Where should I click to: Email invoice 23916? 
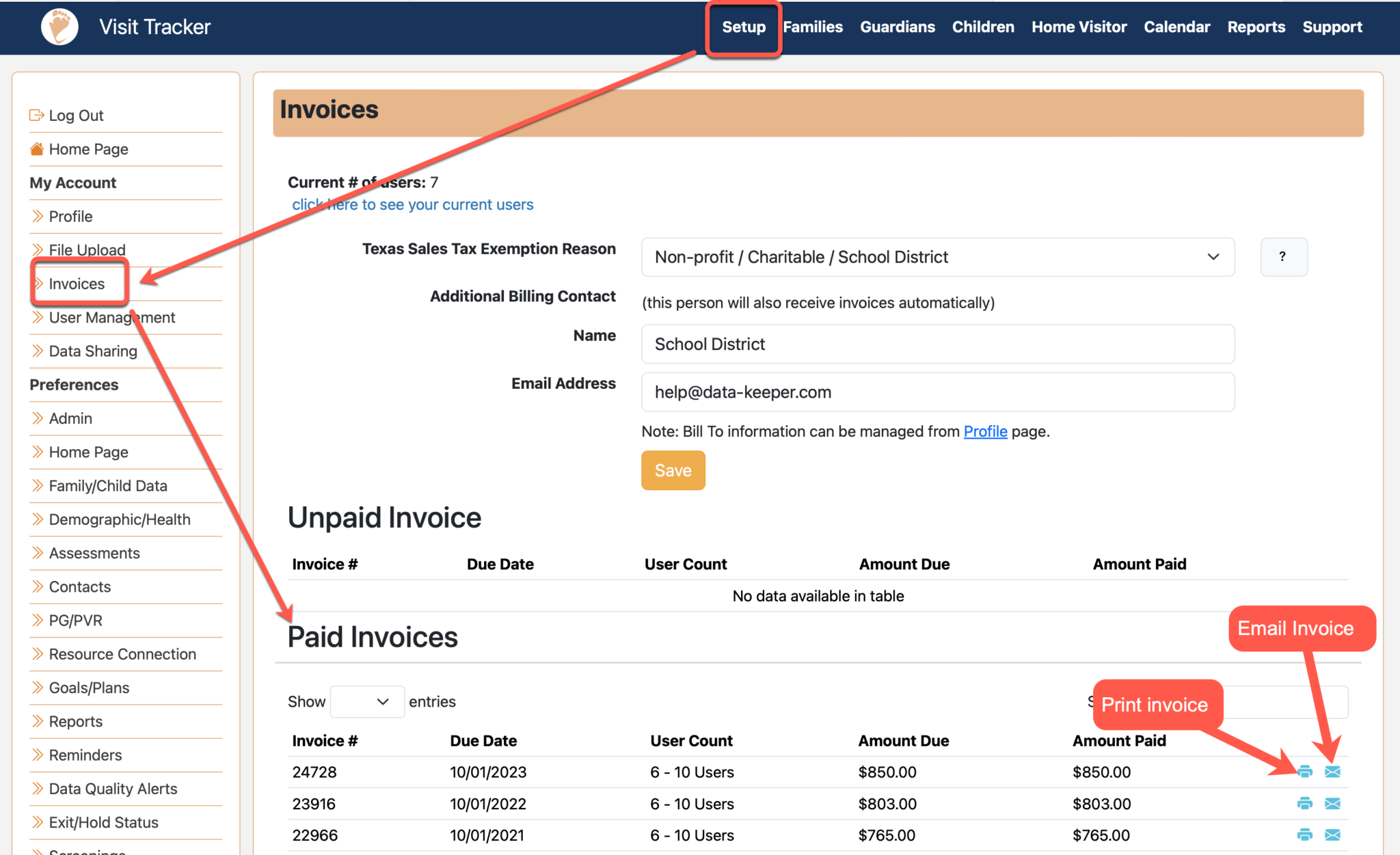pyautogui.click(x=1332, y=803)
